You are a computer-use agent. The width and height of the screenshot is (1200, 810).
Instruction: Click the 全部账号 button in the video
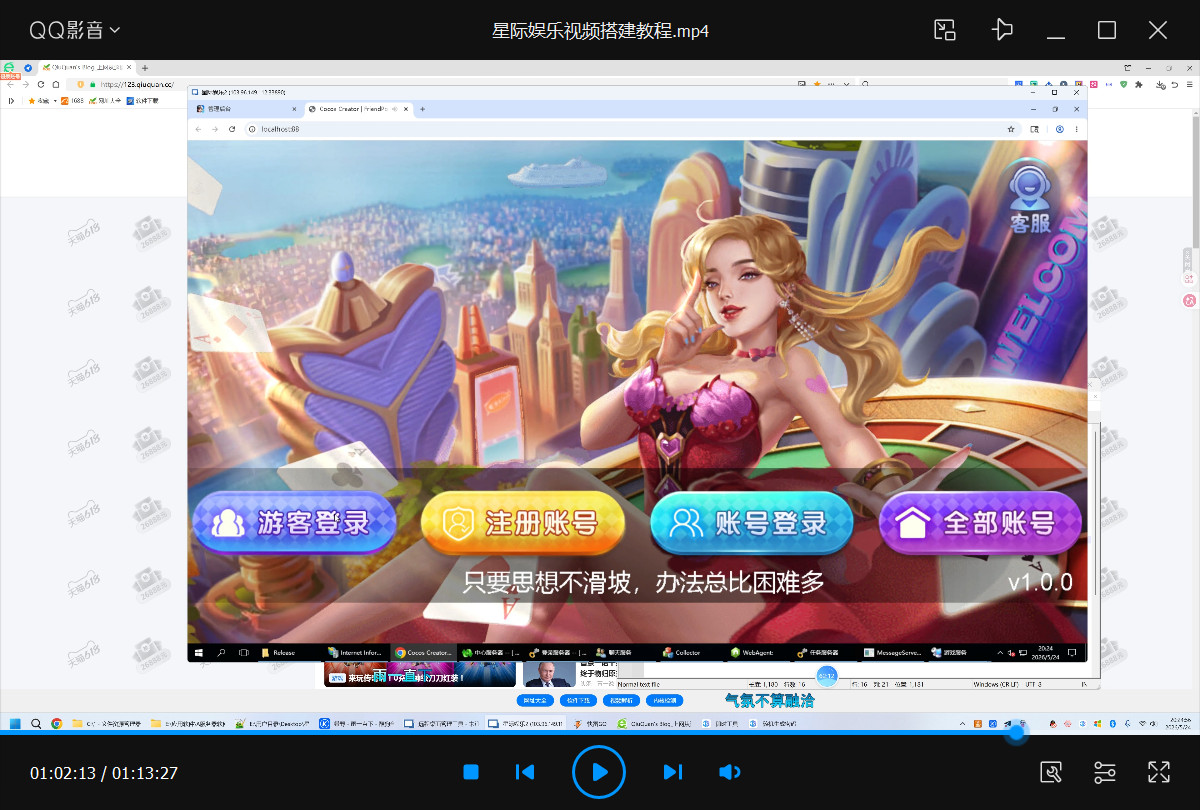(980, 522)
